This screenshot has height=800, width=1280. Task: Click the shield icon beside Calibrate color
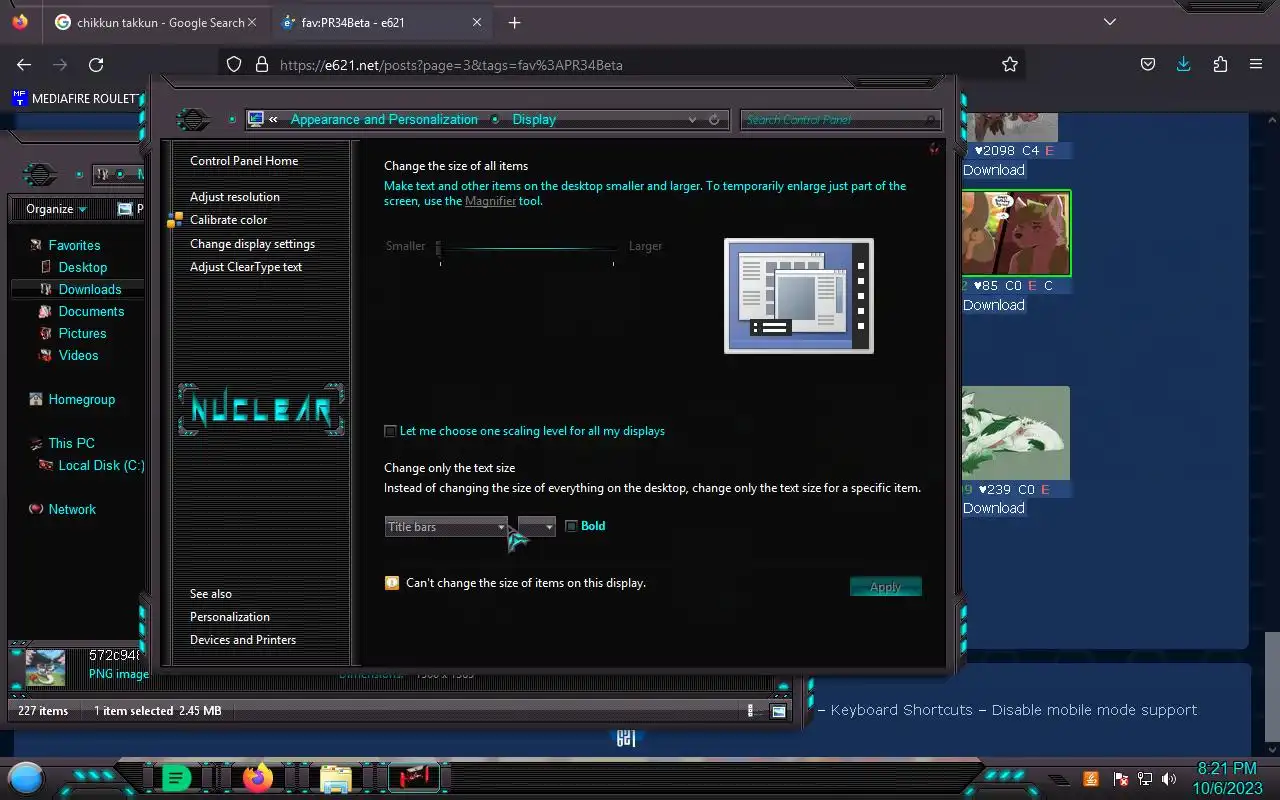coord(175,220)
